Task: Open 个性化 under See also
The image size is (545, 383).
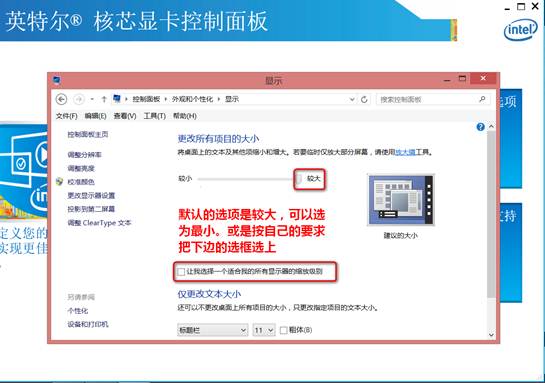Action: point(78,311)
